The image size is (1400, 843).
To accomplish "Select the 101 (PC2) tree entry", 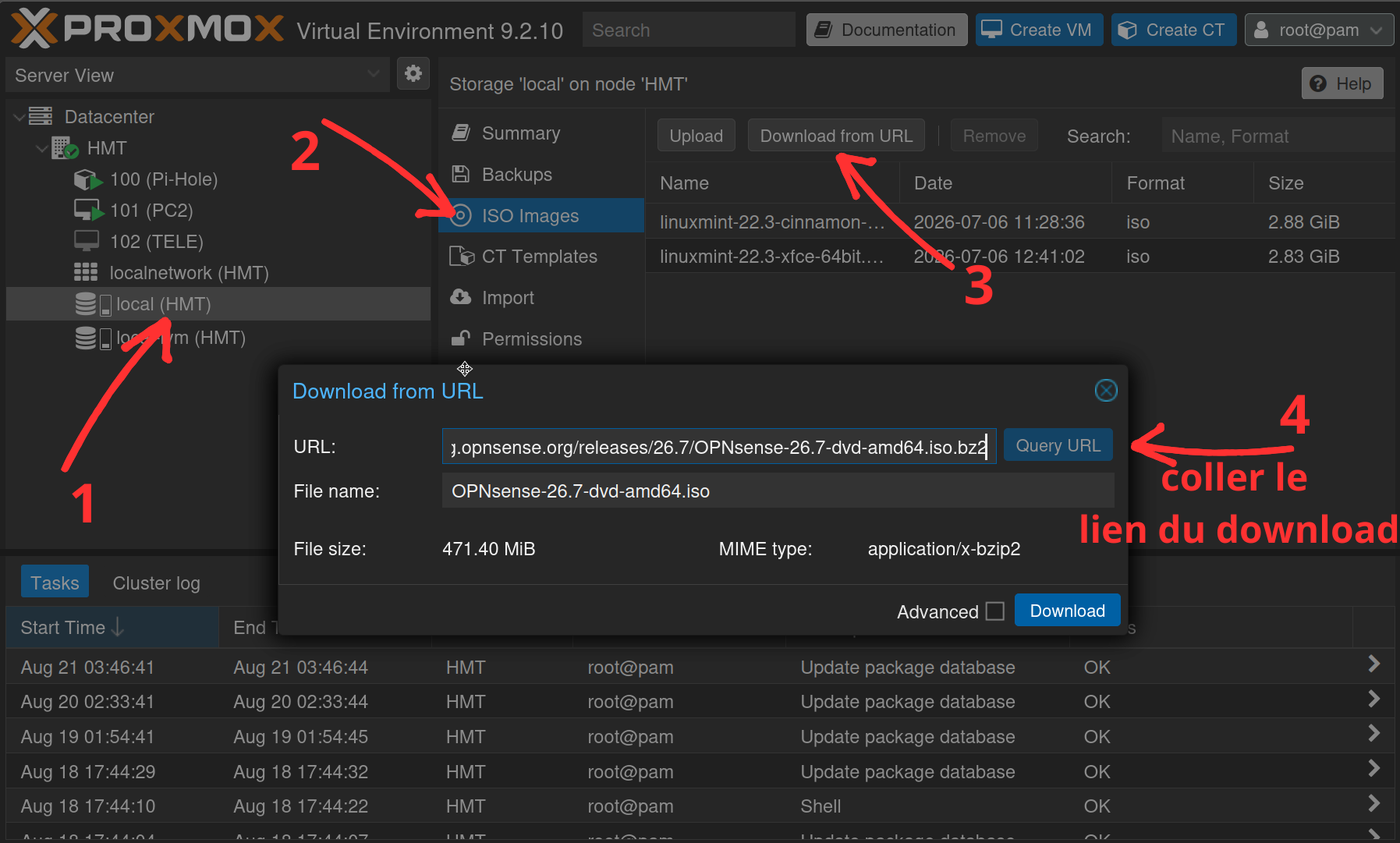I will (x=218, y=211).
